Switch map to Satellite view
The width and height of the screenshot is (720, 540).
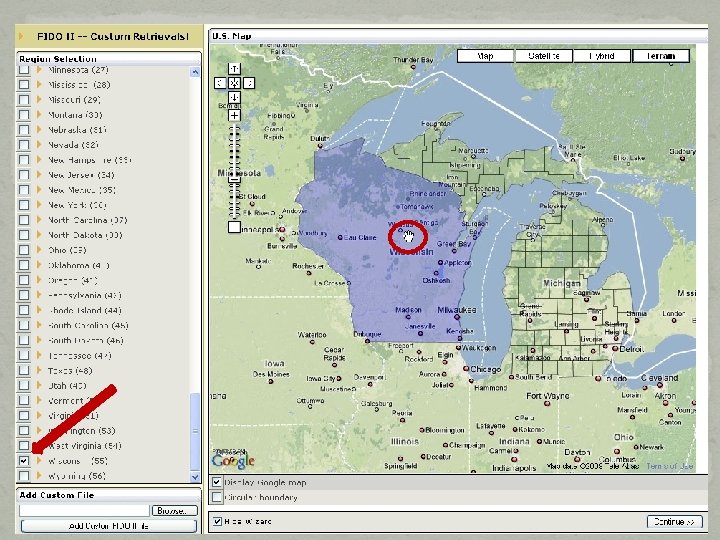coord(544,56)
